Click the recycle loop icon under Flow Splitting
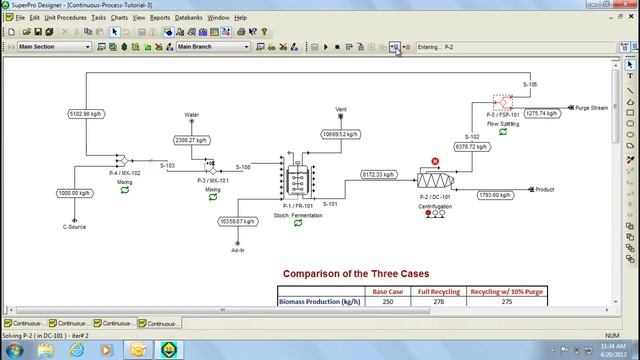Viewport: 640px width, 360px height. click(503, 132)
